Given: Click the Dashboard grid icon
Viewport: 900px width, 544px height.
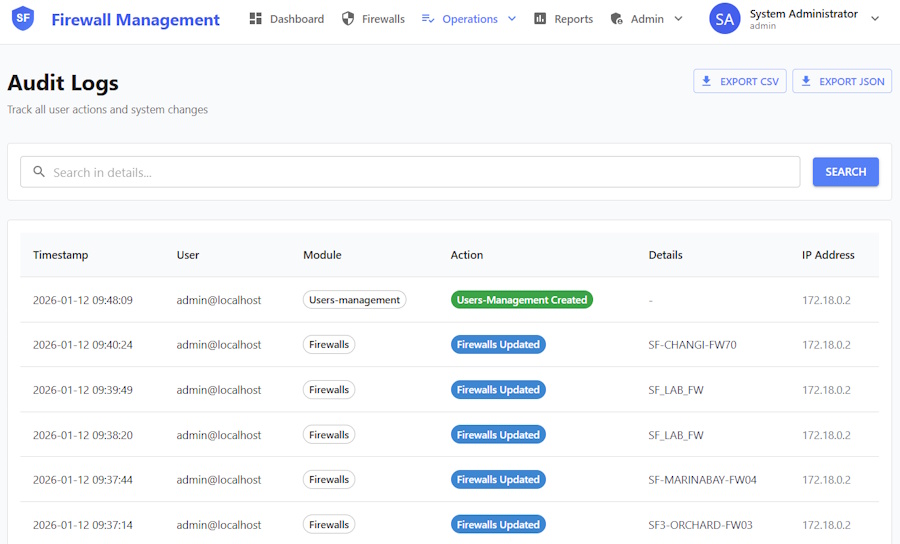Looking at the screenshot, I should 256,19.
